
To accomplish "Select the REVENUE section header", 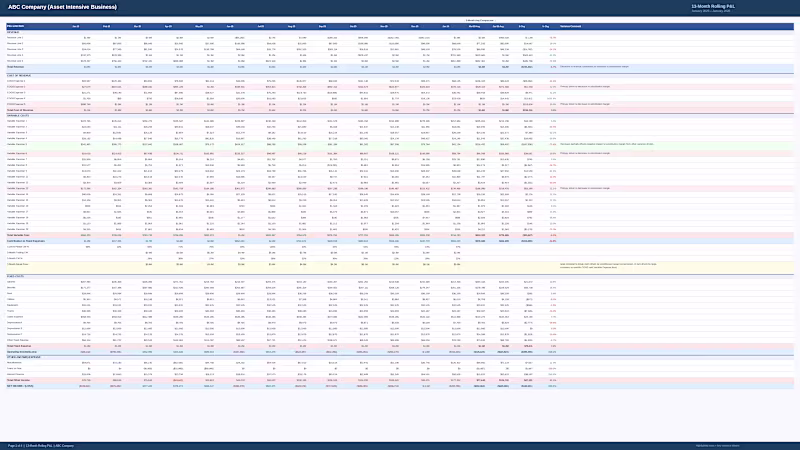I will click(13, 32).
